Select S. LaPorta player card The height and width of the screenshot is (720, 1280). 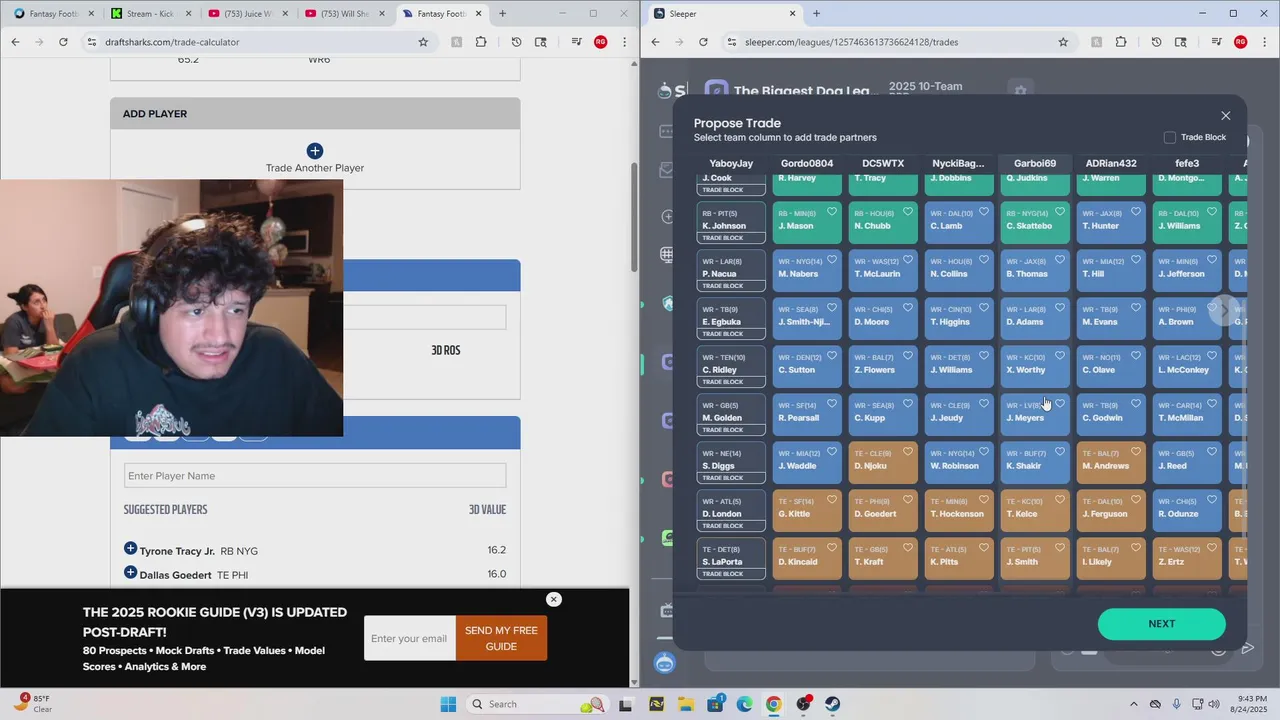tap(732, 559)
